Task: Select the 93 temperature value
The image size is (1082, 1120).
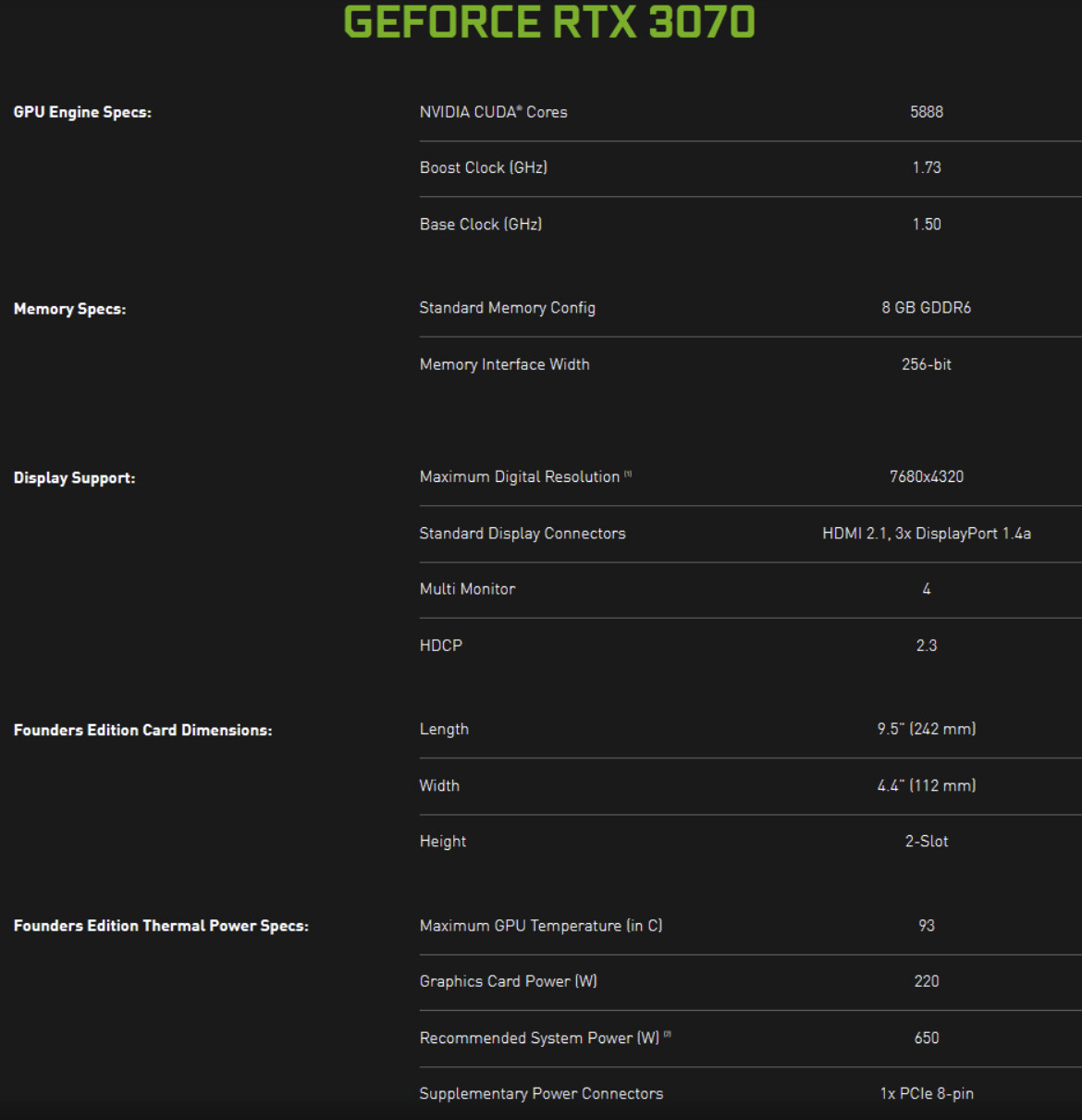Action: point(927,926)
